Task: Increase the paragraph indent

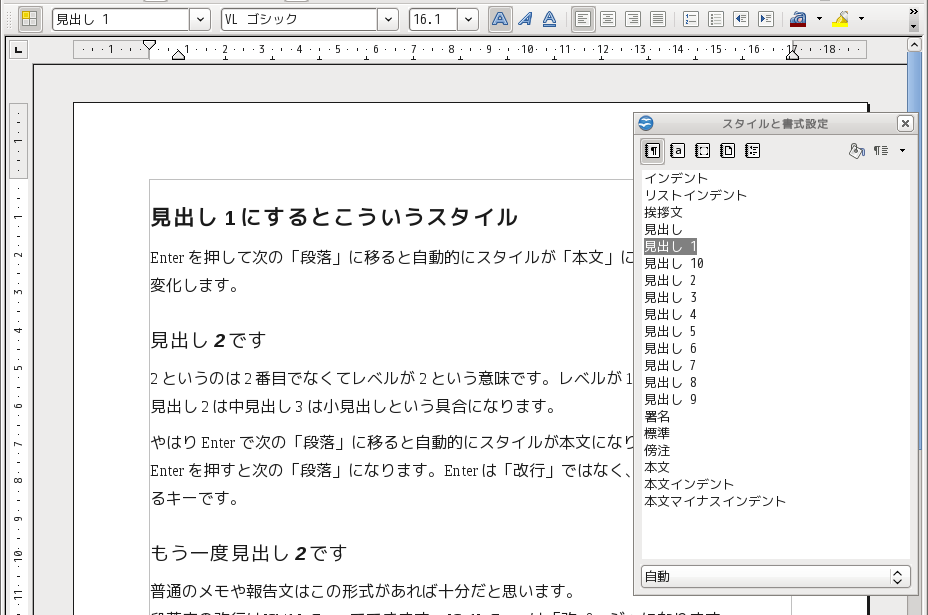Action: click(x=765, y=19)
